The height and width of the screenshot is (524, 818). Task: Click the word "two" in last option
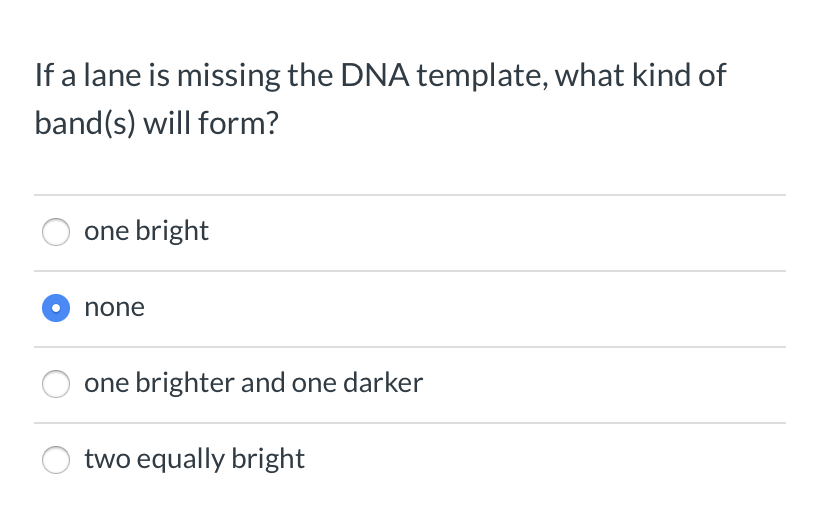tap(107, 459)
